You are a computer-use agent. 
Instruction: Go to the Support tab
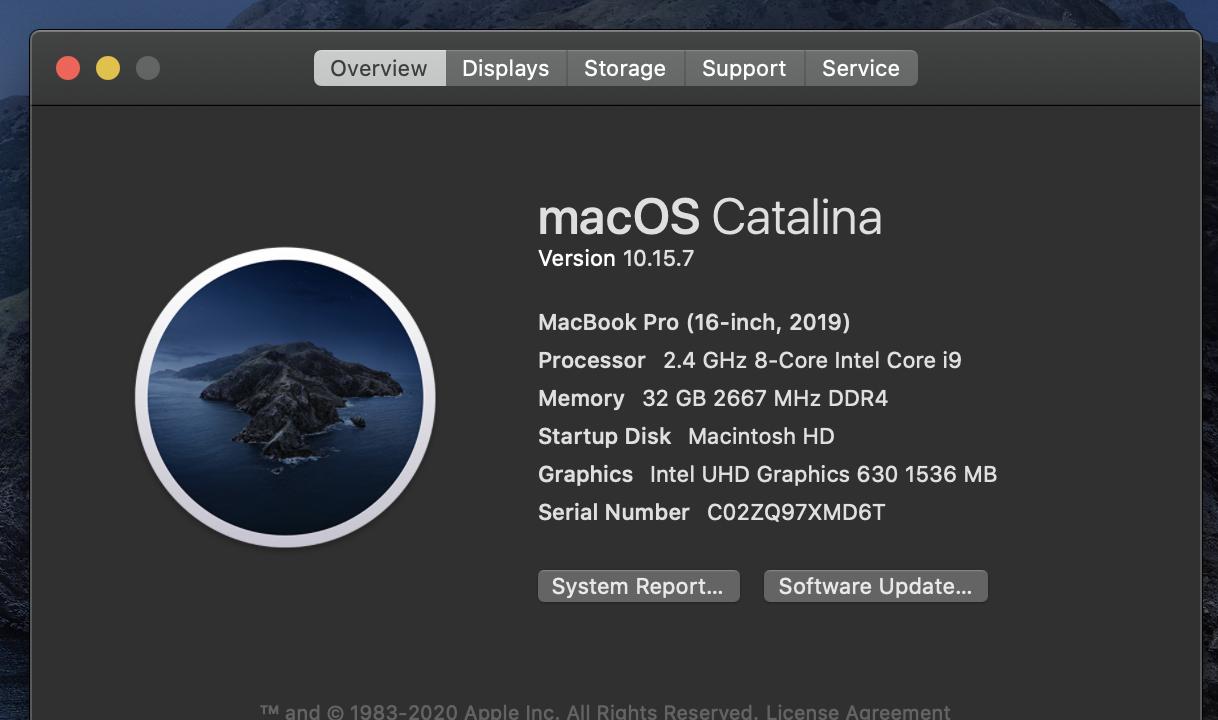pos(743,68)
